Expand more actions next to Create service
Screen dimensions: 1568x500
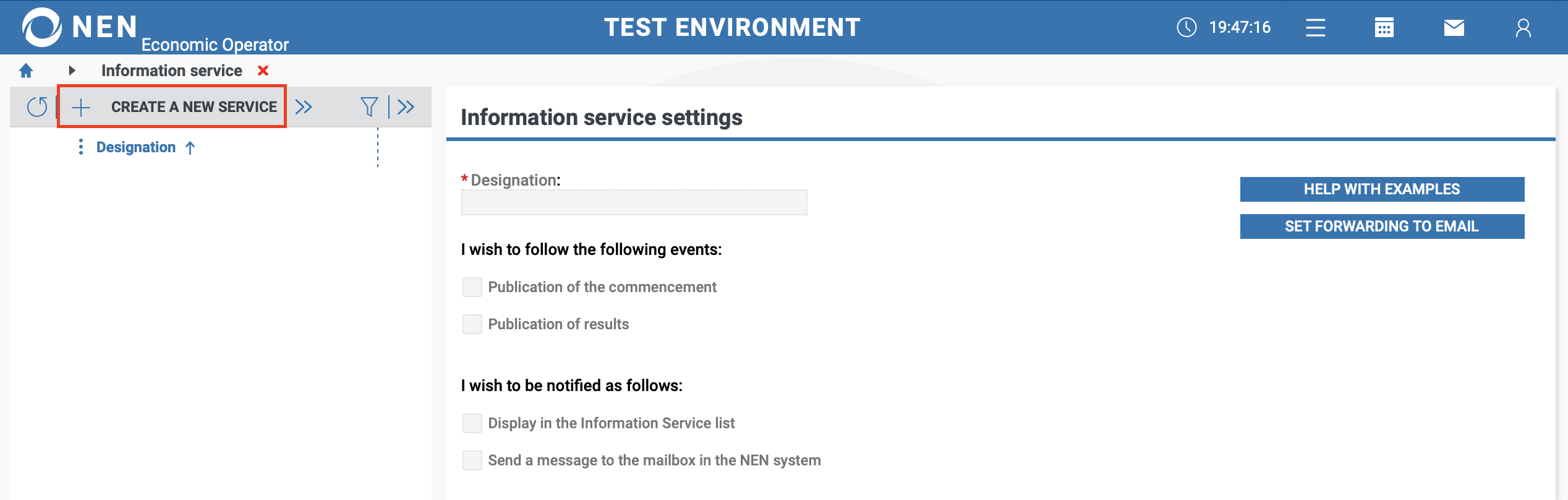click(304, 107)
